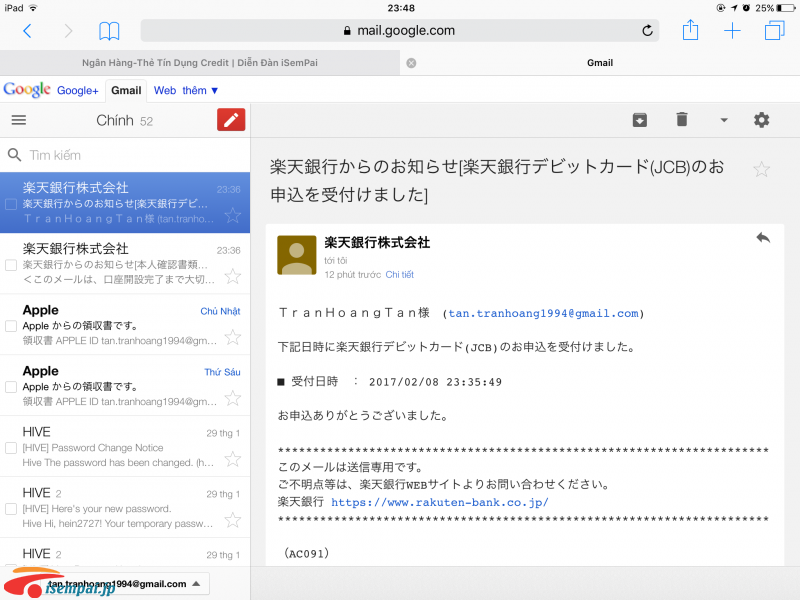Open the account switcher arrow by the Gmail address
This screenshot has height=600, width=800.
[196, 584]
